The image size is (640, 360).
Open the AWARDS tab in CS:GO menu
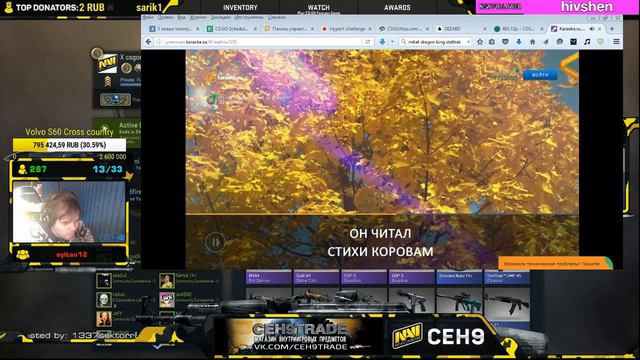397,7
